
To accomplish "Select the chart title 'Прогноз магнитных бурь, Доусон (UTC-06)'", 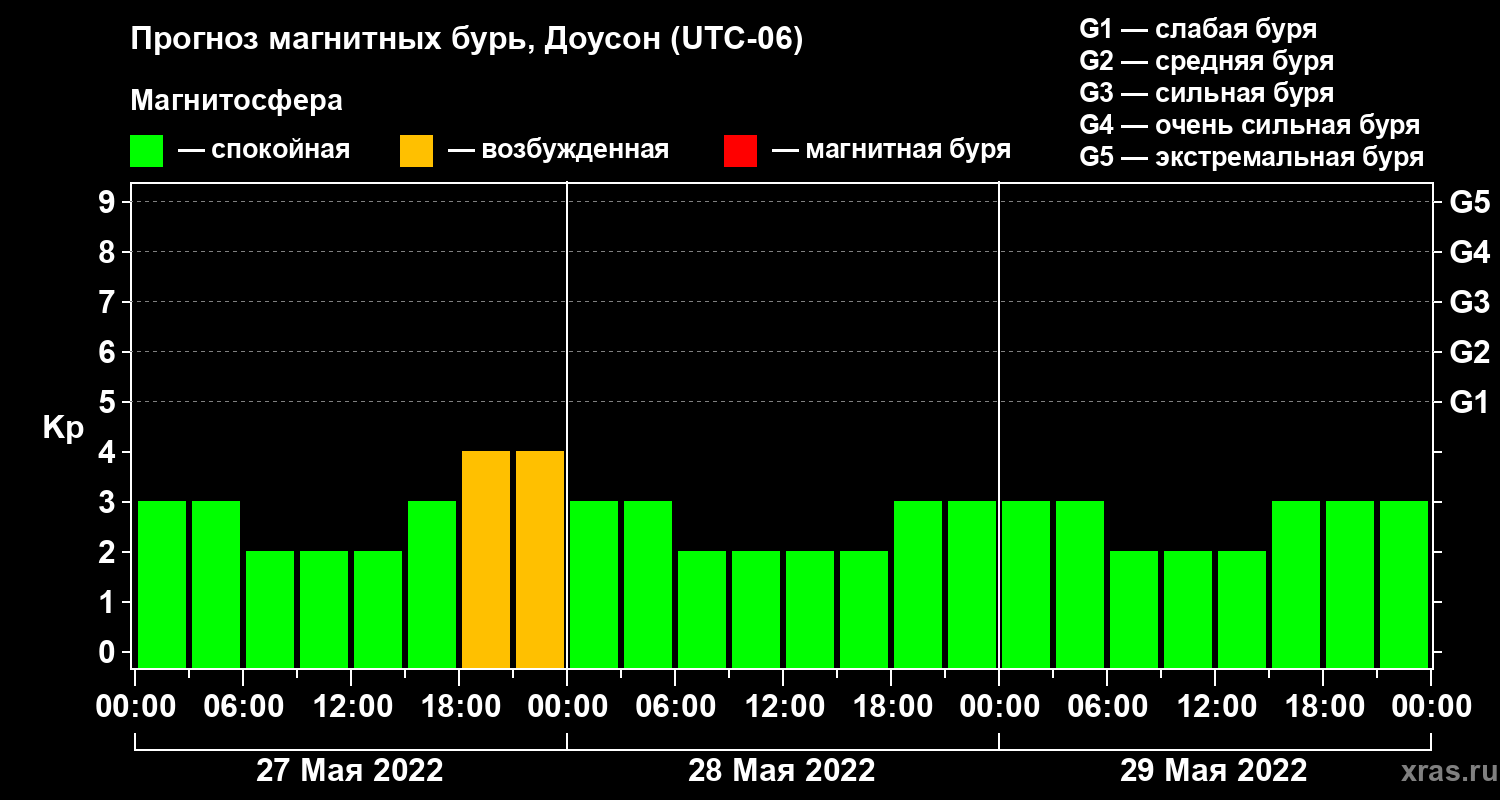I will [467, 41].
